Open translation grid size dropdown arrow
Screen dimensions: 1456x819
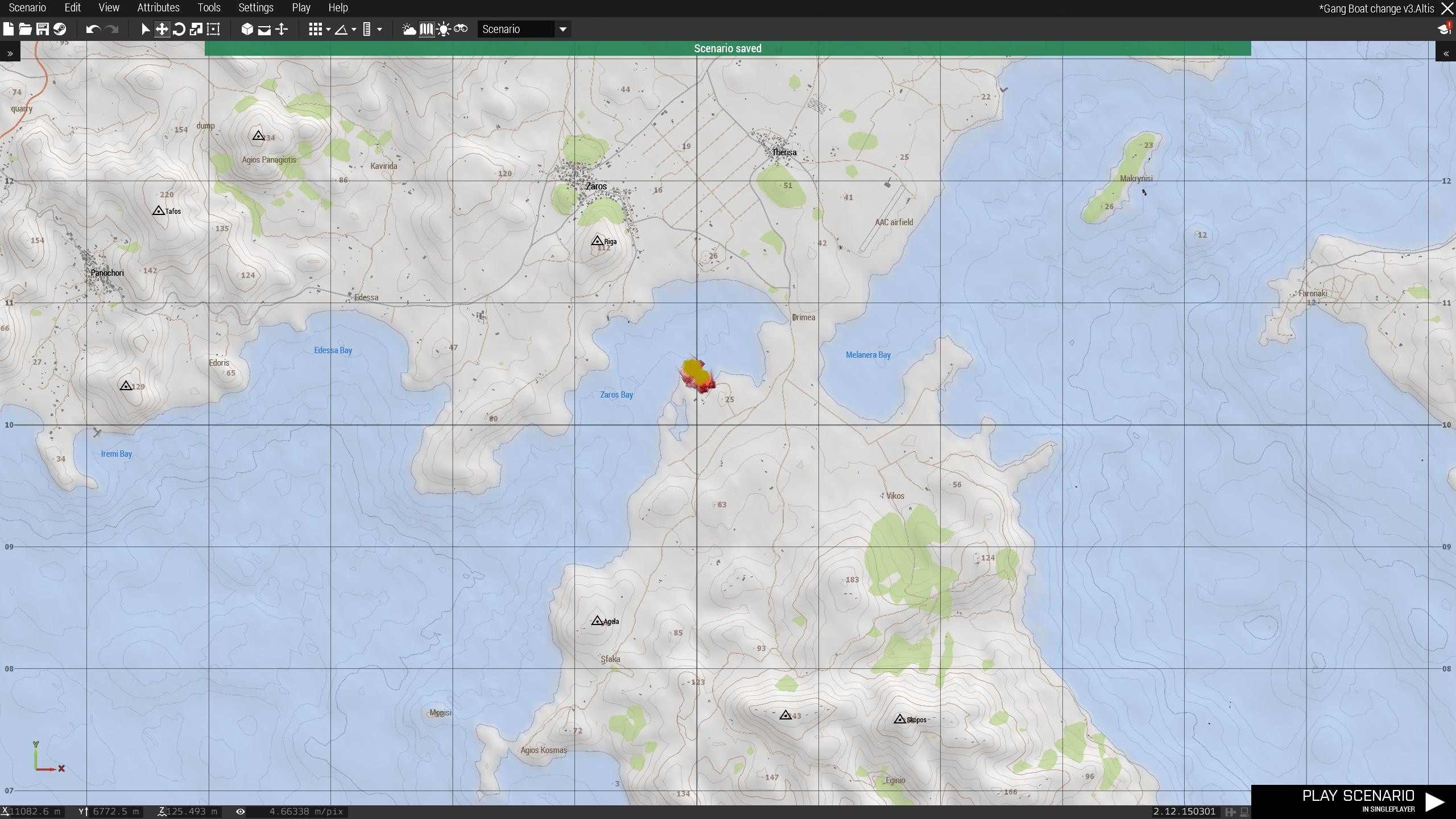click(x=328, y=30)
